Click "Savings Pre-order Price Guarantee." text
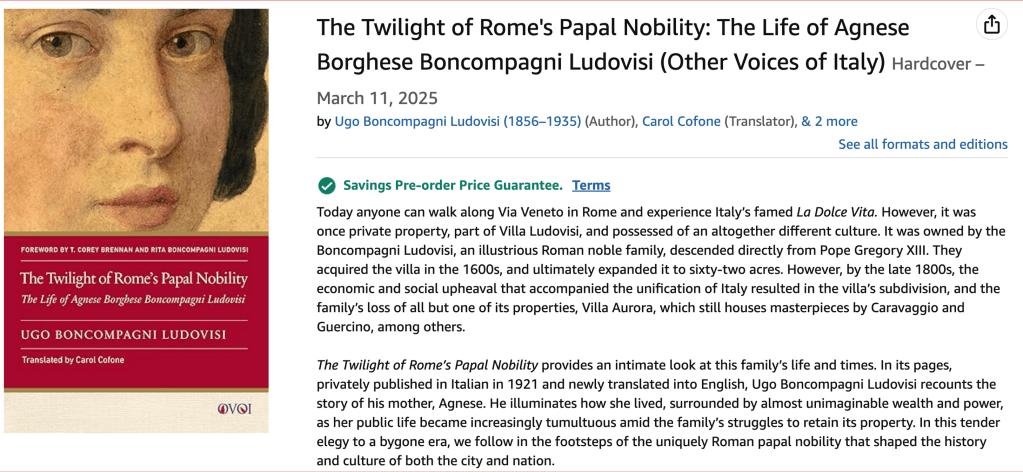 [x=453, y=185]
